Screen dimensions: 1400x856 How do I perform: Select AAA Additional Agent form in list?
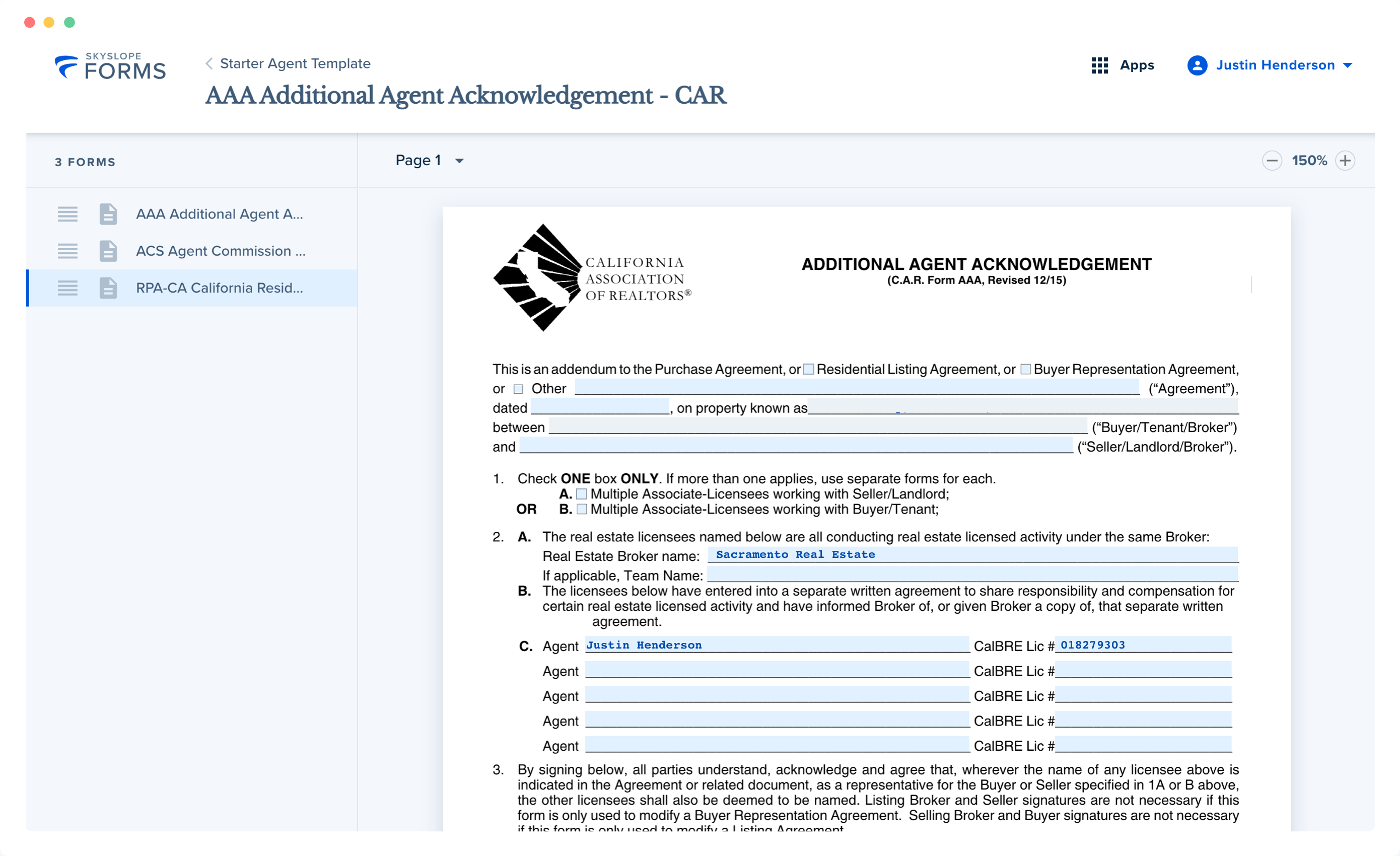(x=220, y=214)
